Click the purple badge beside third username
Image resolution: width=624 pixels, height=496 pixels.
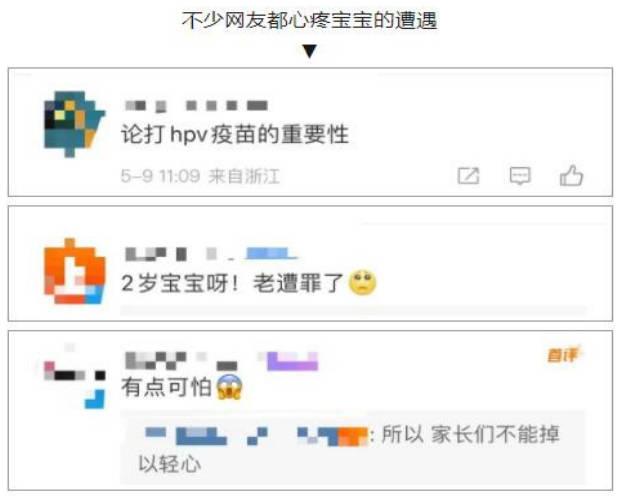pyautogui.click(x=292, y=361)
